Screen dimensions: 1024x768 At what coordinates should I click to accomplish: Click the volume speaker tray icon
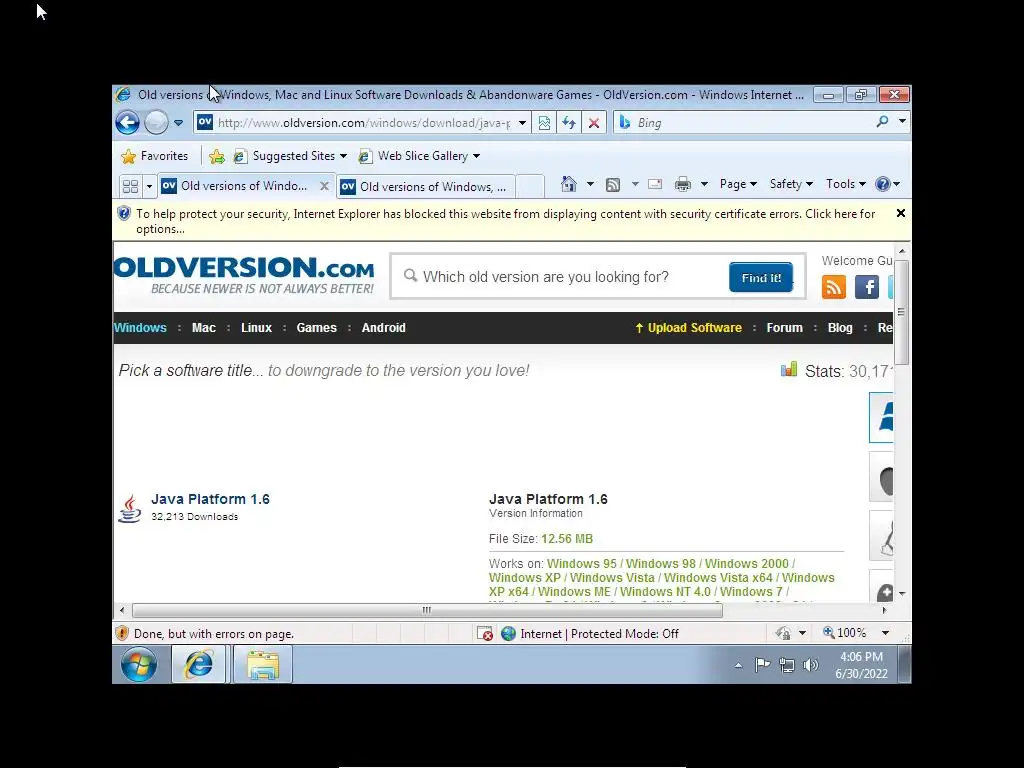click(810, 665)
